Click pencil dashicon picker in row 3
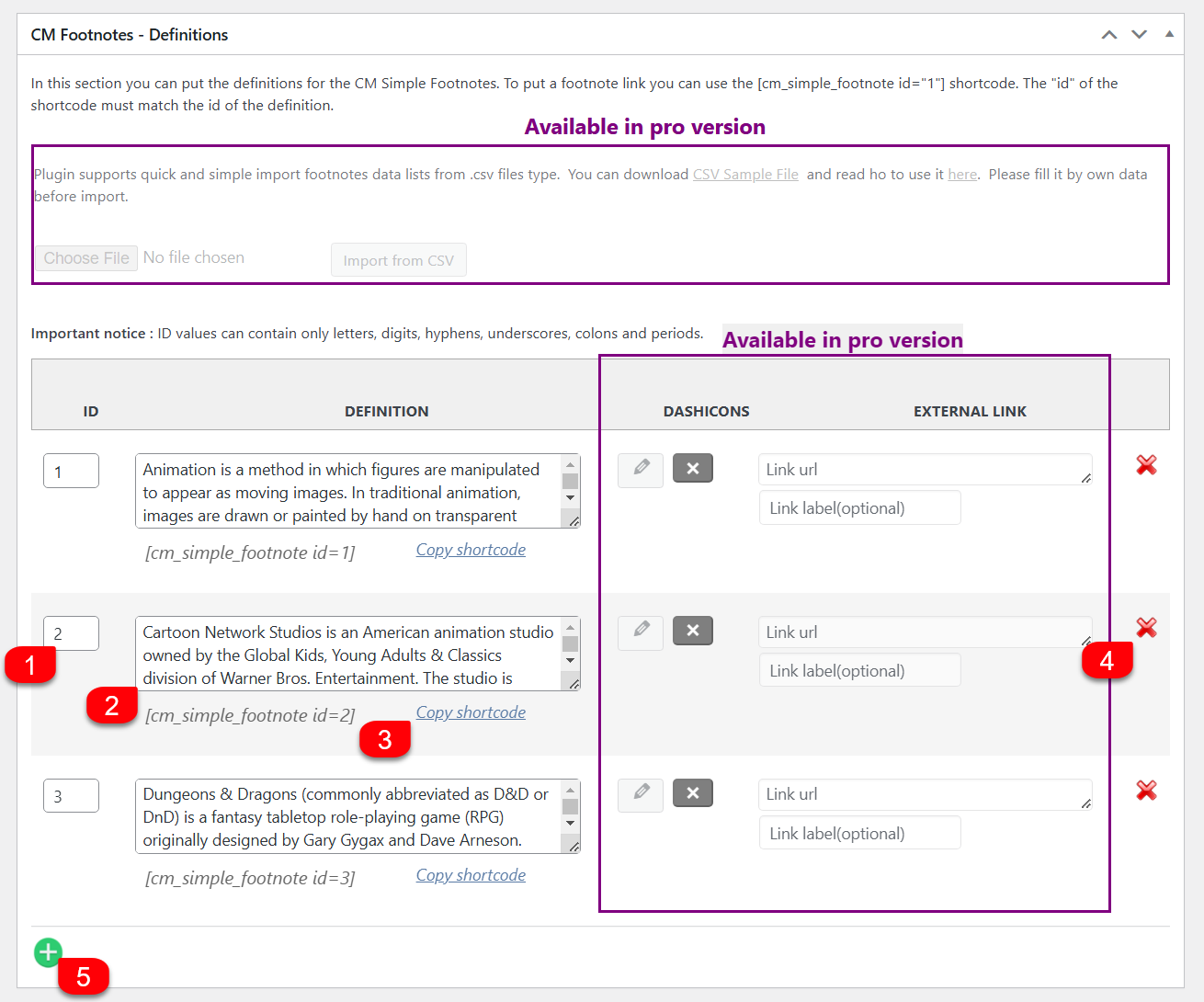Image resolution: width=1204 pixels, height=1002 pixels. (x=641, y=793)
